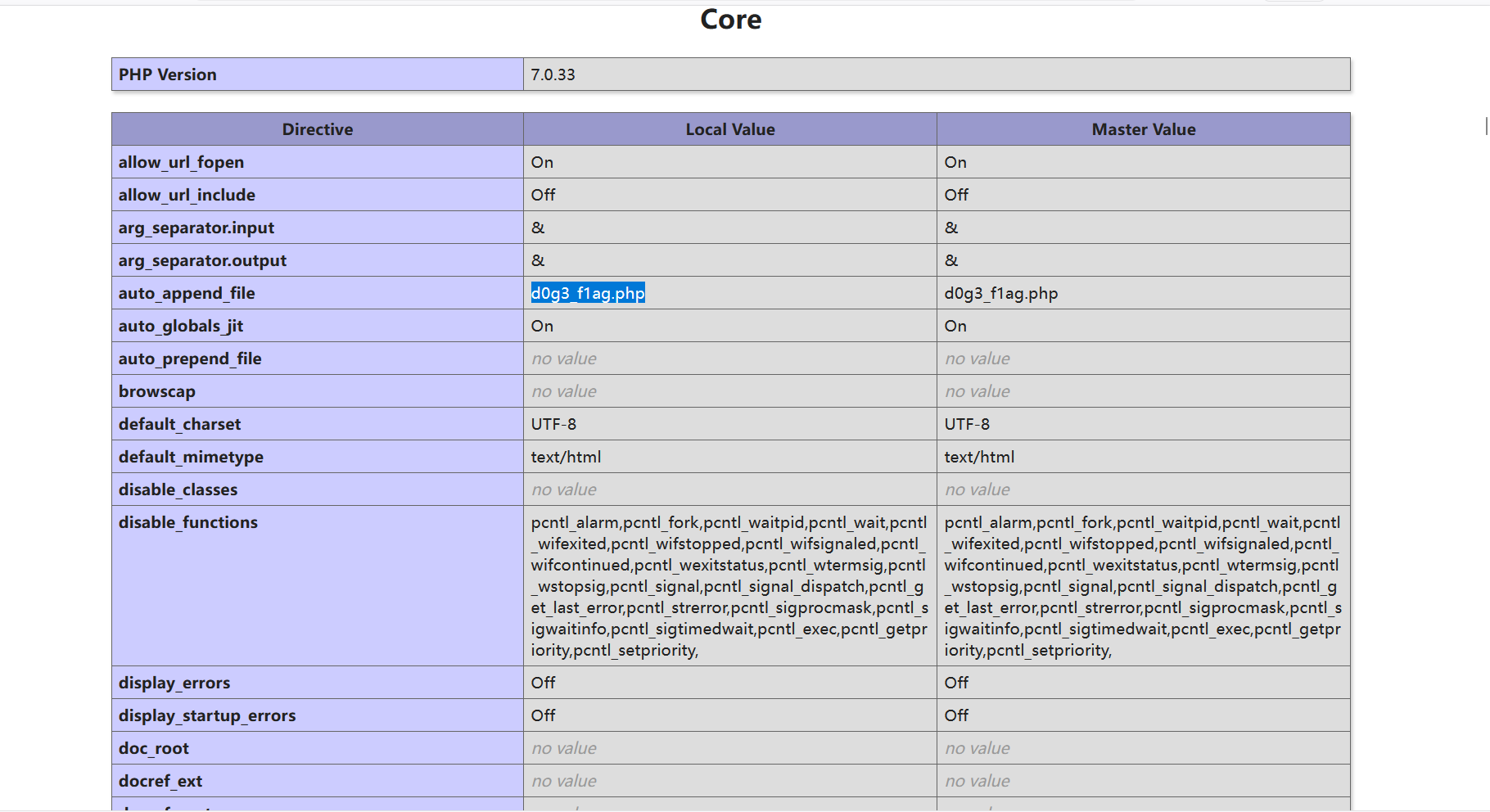Click the PHP Version label cell
The height and width of the screenshot is (812, 1490).
[x=168, y=74]
